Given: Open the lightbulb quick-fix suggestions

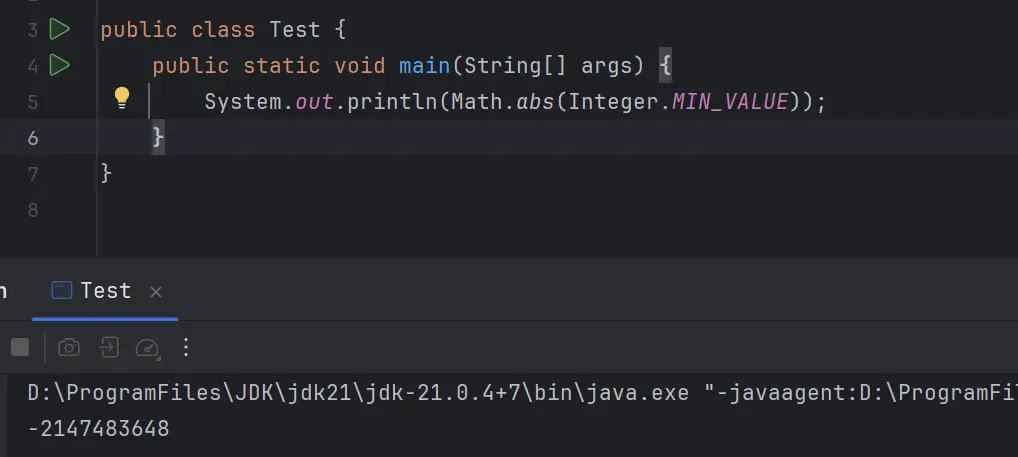Looking at the screenshot, I should [x=122, y=97].
